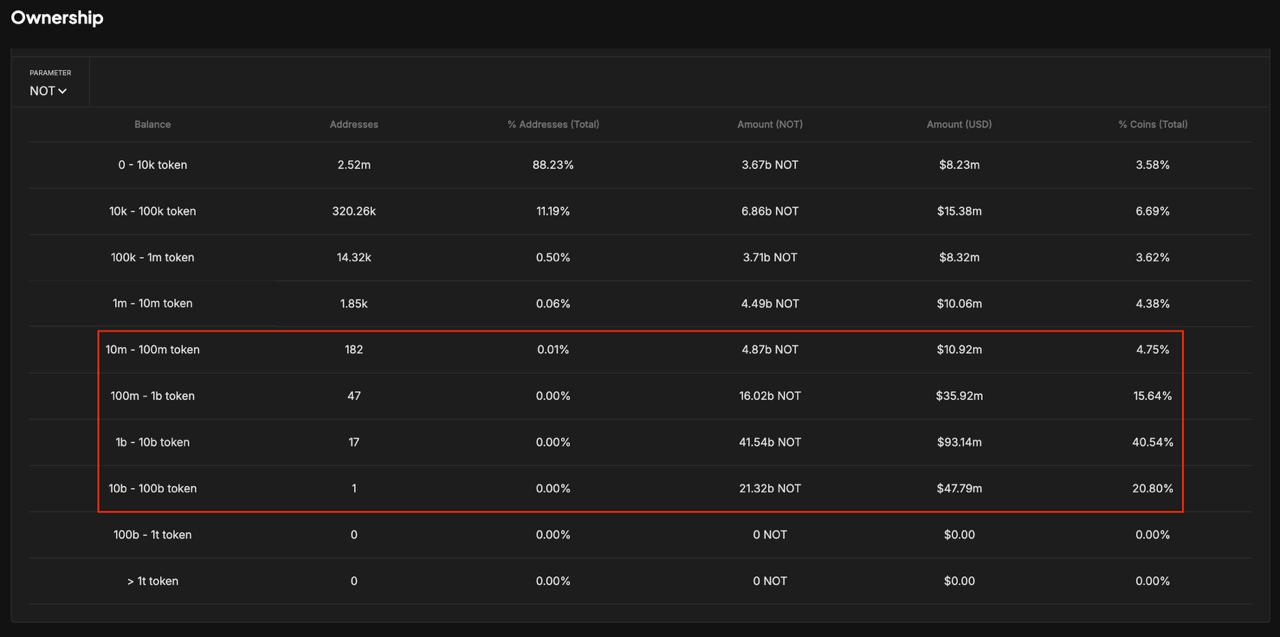Click the Ownership section title

click(57, 18)
